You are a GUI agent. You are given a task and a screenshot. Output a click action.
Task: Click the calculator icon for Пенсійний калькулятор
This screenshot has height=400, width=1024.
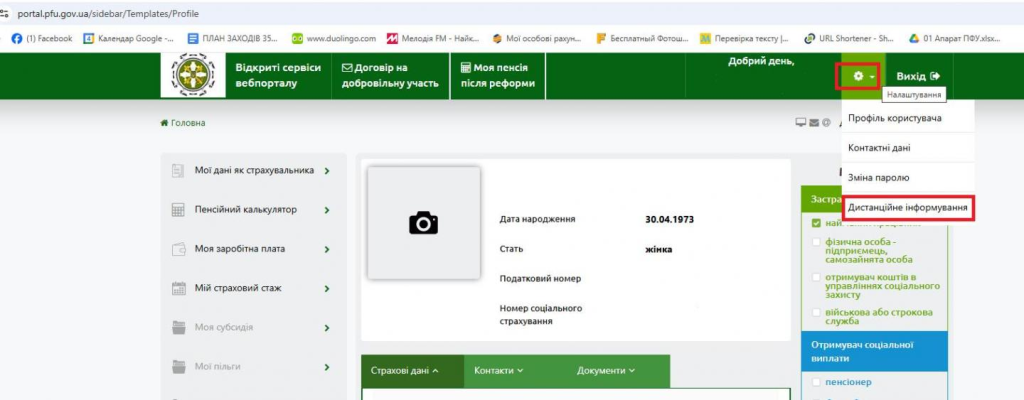[x=178, y=210]
